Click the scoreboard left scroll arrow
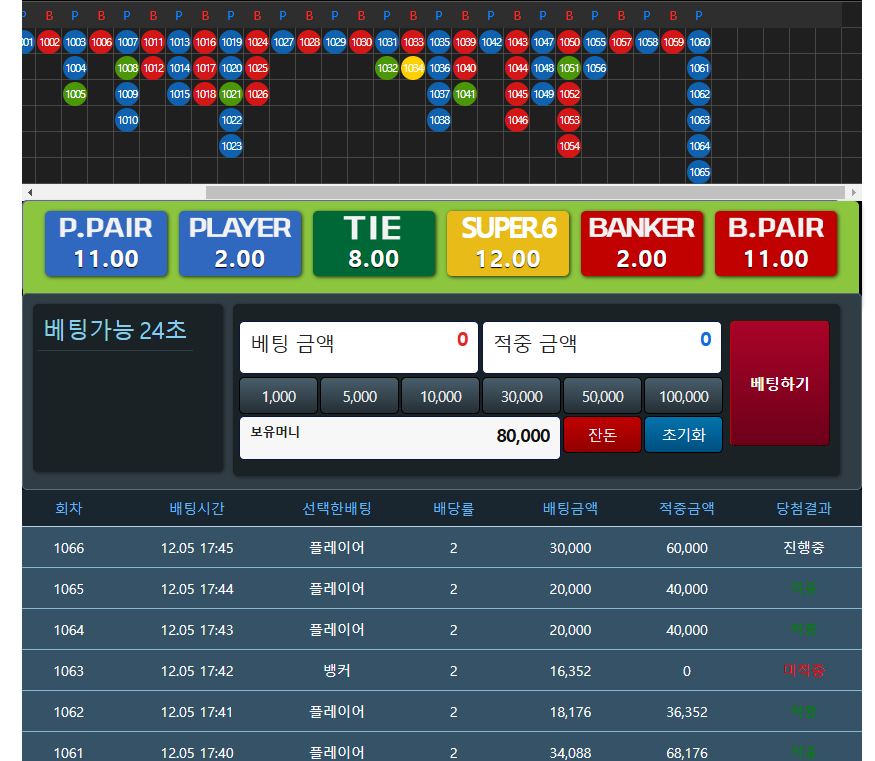 (x=30, y=192)
